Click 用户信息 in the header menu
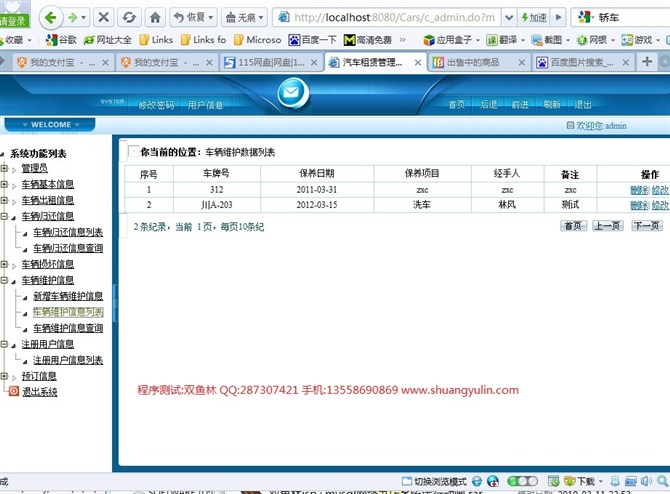670x494 pixels. click(x=205, y=105)
